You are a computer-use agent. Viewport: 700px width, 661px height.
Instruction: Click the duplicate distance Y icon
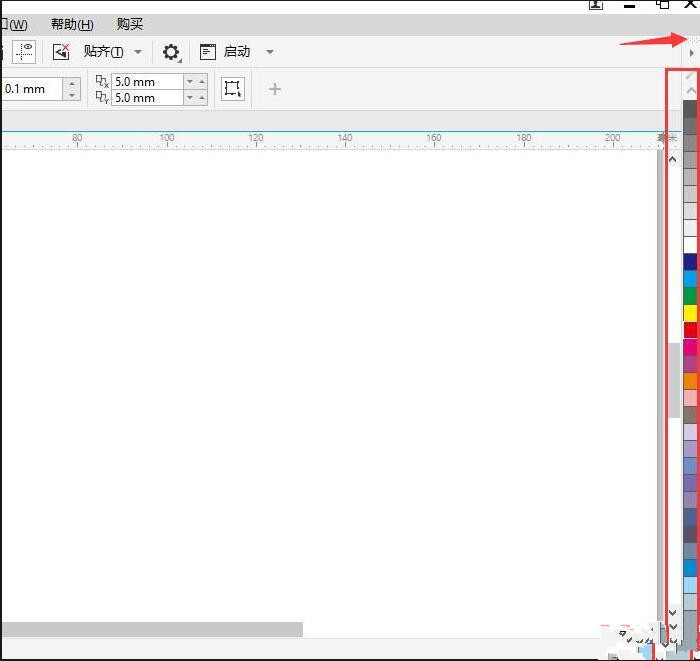coord(102,97)
